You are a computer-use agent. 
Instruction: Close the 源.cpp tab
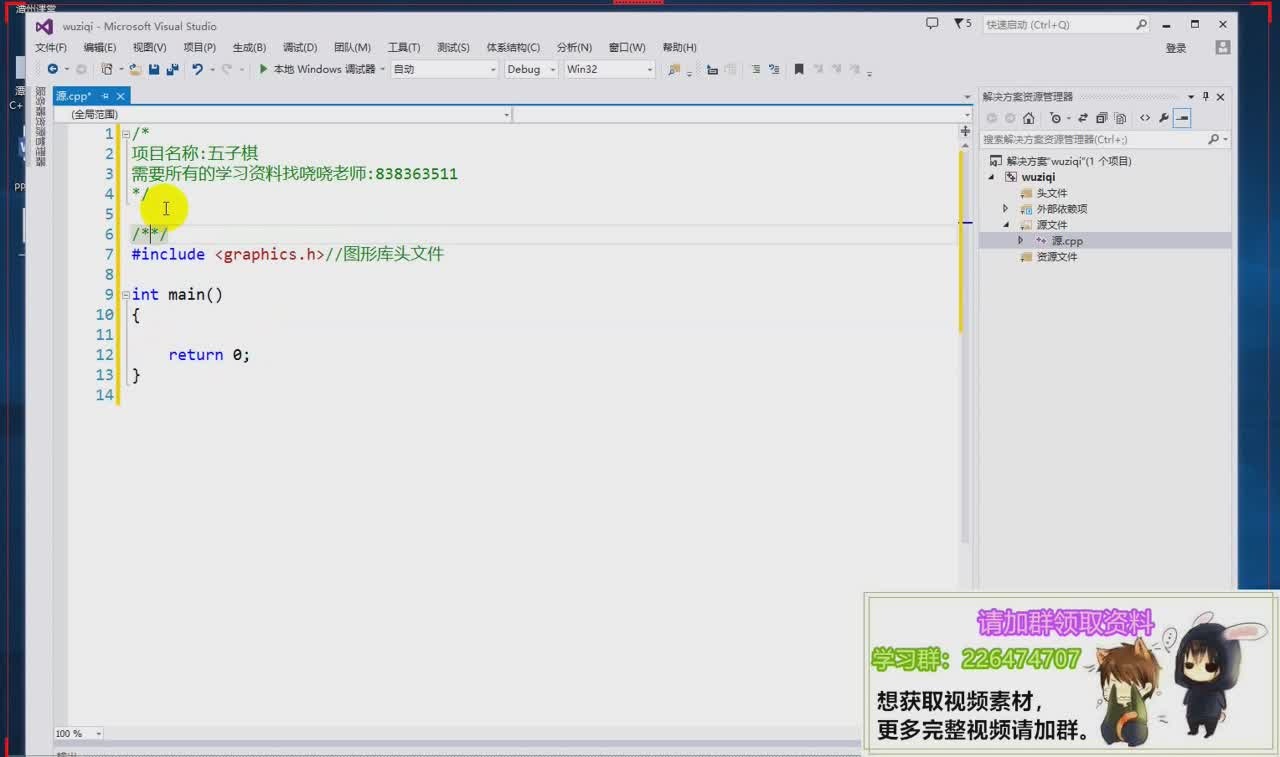tap(121, 96)
